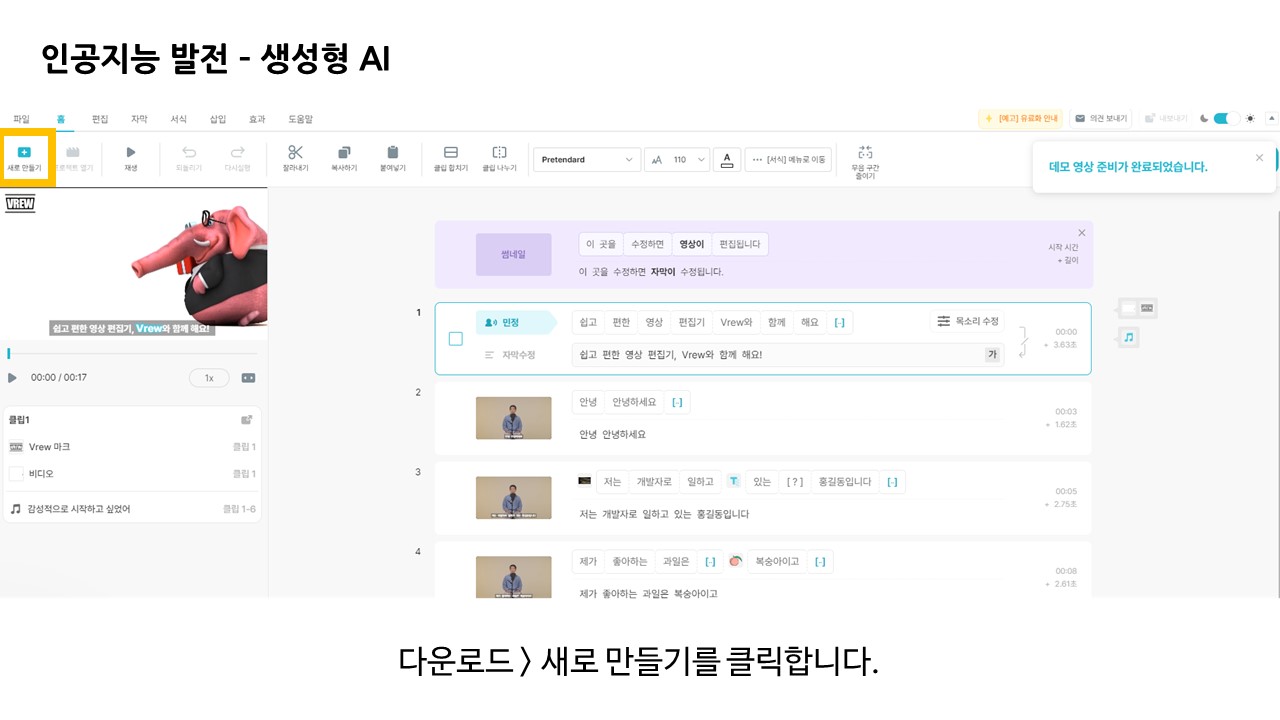Toggle the [-] marker after 안녕하세요
This screenshot has height=720, width=1280.
pos(677,402)
